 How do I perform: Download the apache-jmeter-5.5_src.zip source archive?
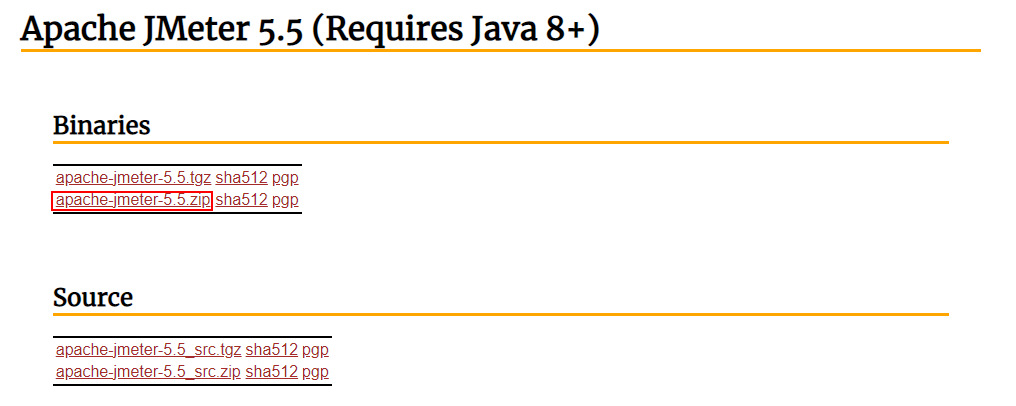[x=148, y=372]
